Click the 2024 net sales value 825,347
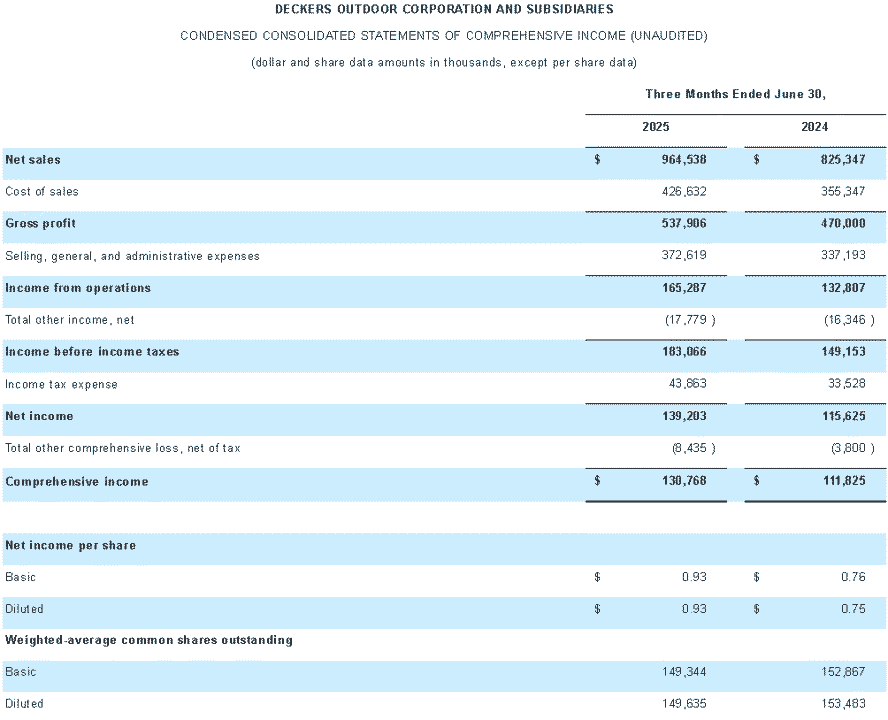Image resolution: width=888 pixels, height=720 pixels. click(843, 160)
